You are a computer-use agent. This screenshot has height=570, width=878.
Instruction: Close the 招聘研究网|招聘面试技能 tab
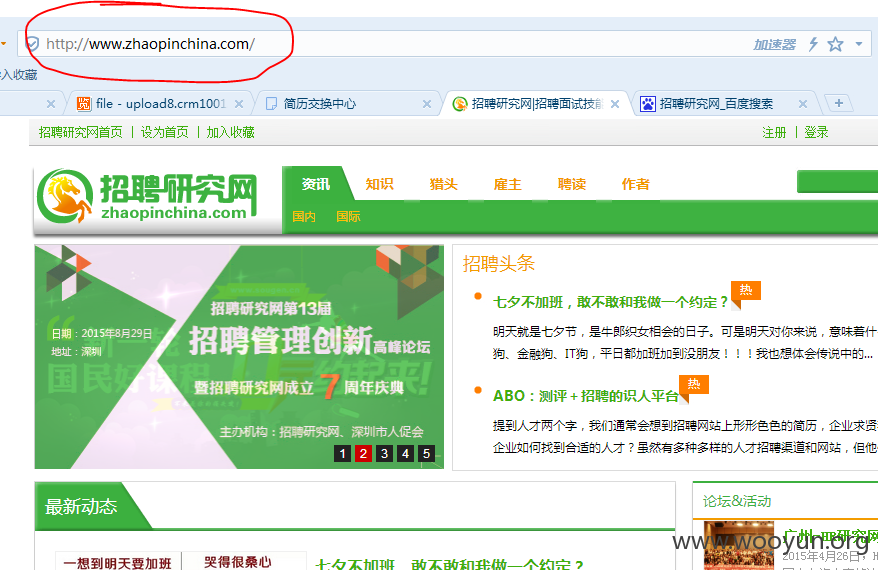click(x=615, y=104)
